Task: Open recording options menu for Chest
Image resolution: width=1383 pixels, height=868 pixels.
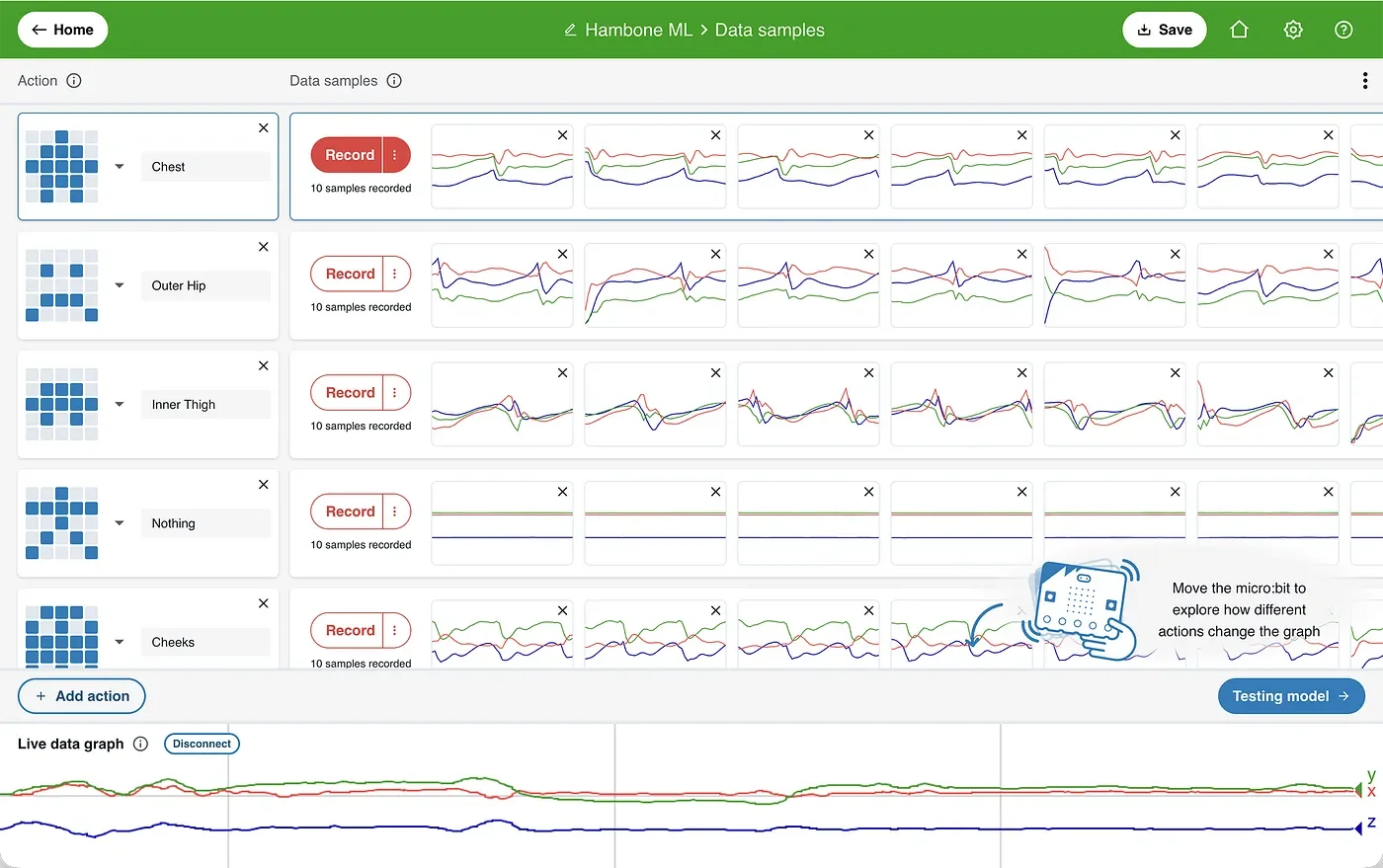Action: pyautogui.click(x=395, y=155)
